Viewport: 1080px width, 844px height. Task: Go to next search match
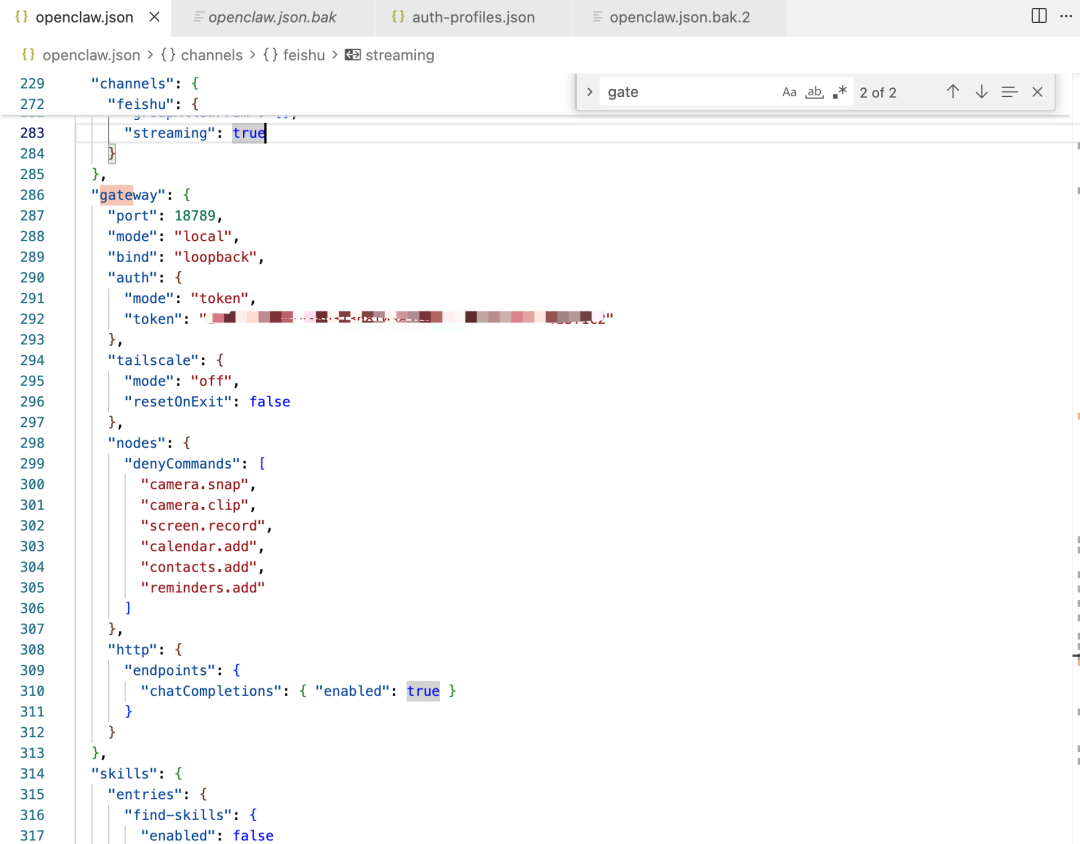[981, 92]
